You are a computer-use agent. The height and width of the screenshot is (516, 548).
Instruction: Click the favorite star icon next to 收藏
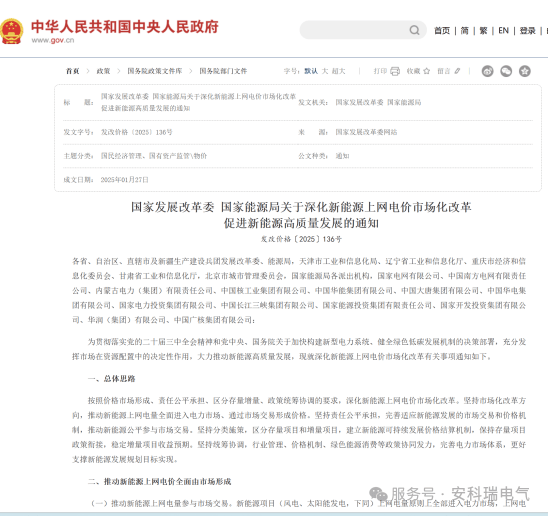pyautogui.click(x=427, y=71)
